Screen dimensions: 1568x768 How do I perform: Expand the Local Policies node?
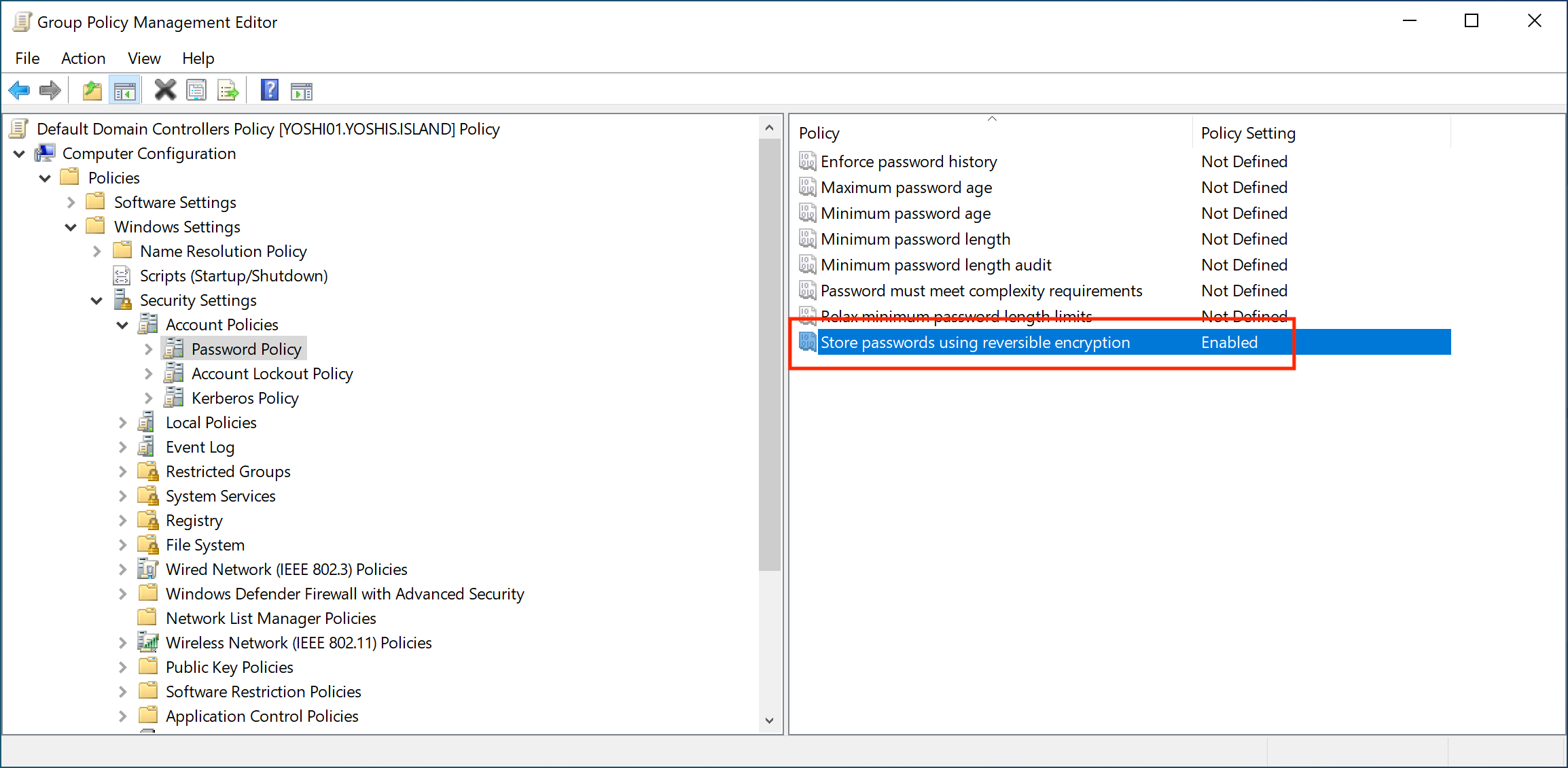click(x=123, y=423)
